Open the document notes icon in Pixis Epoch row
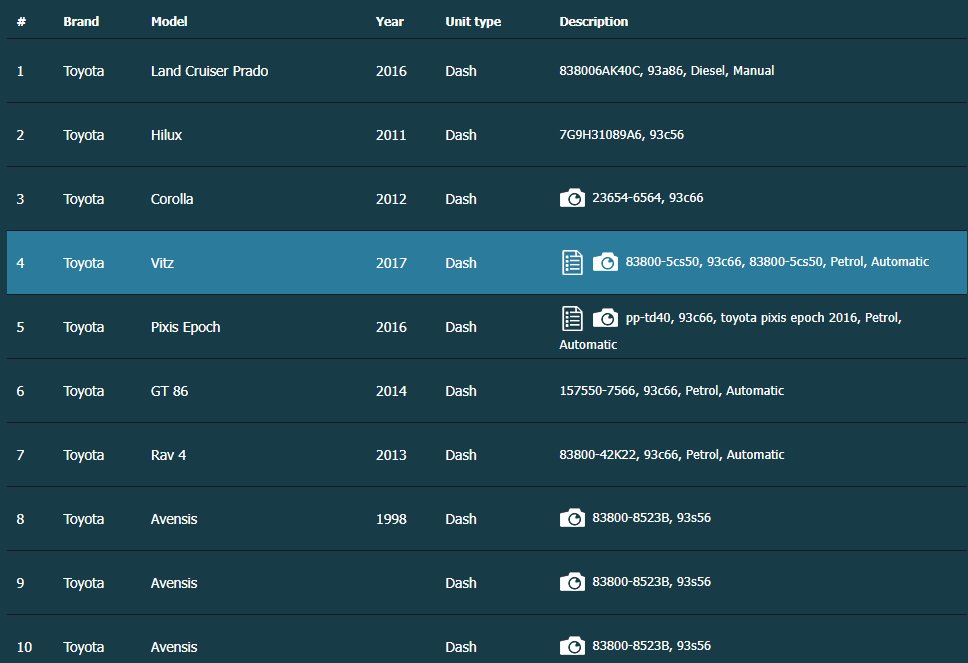The width and height of the screenshot is (968, 663). (572, 319)
